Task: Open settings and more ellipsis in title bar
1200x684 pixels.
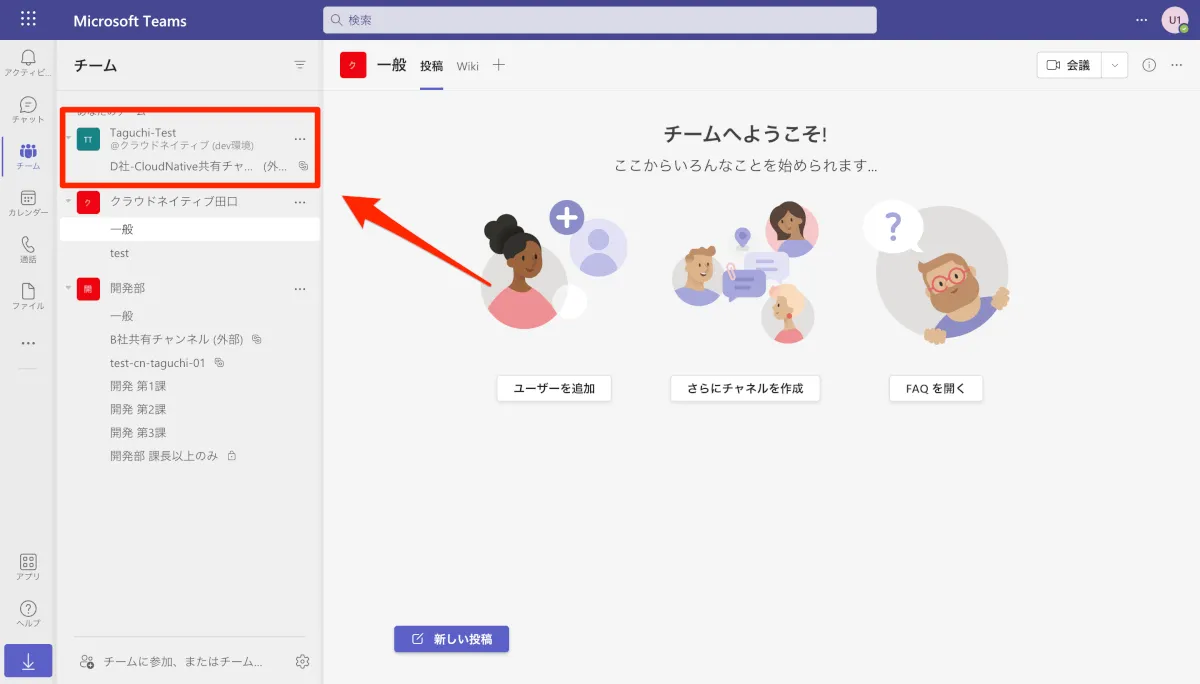Action: pos(1142,20)
